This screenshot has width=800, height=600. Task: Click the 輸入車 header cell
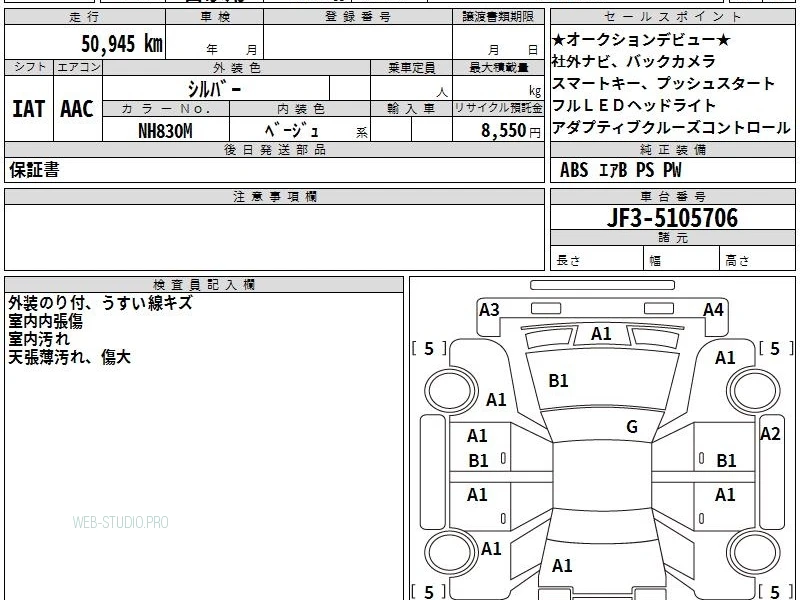pyautogui.click(x=411, y=109)
